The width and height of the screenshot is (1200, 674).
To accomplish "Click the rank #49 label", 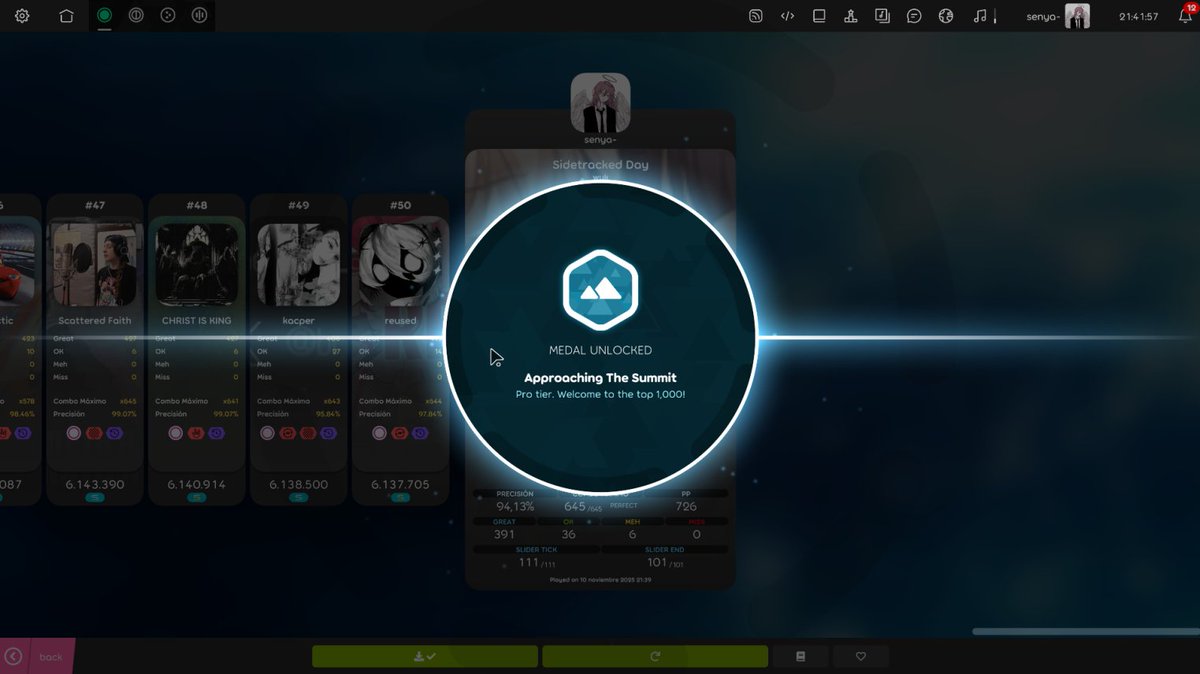I will click(x=299, y=205).
